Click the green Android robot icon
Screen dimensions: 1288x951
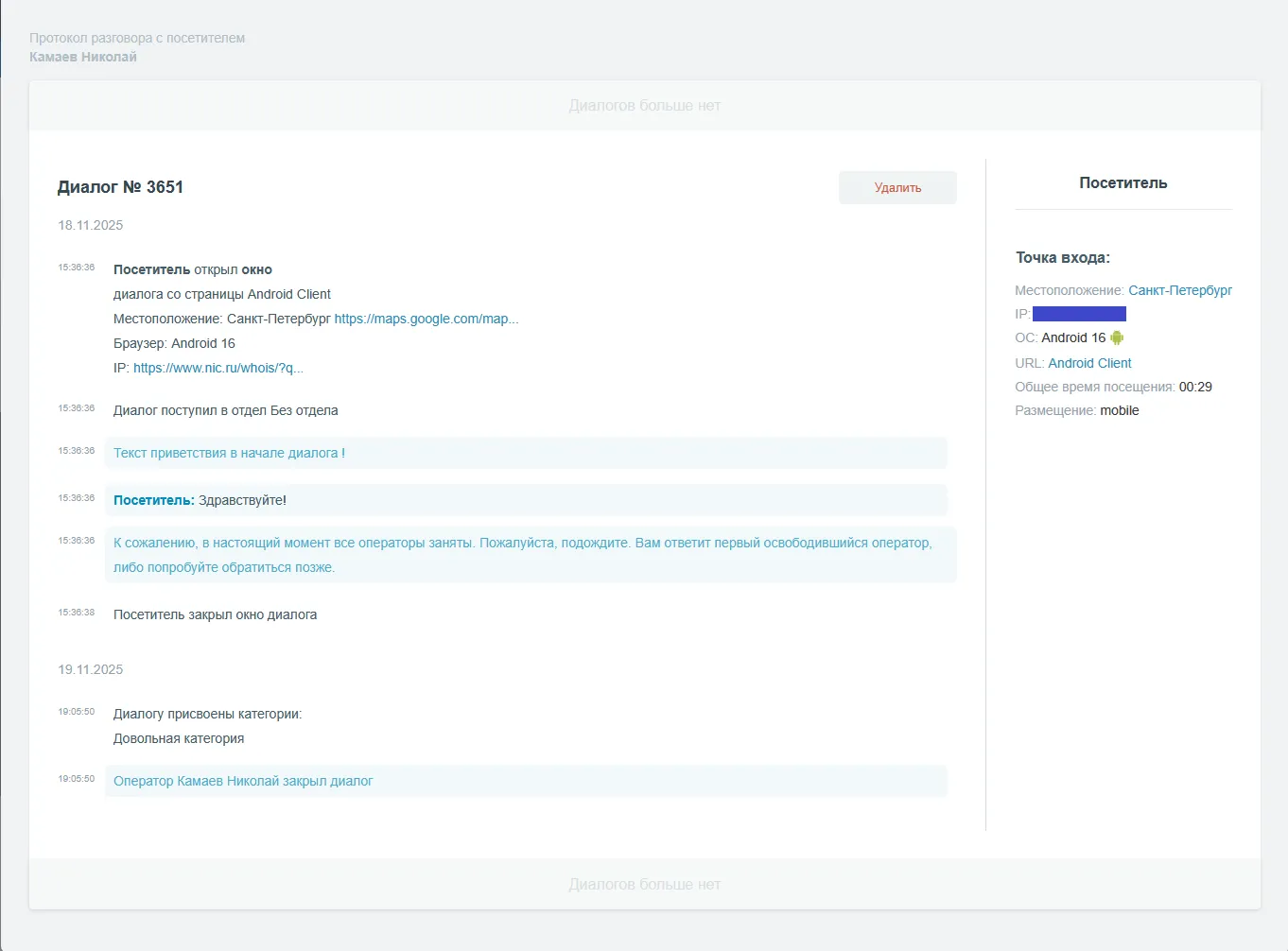click(x=1117, y=337)
